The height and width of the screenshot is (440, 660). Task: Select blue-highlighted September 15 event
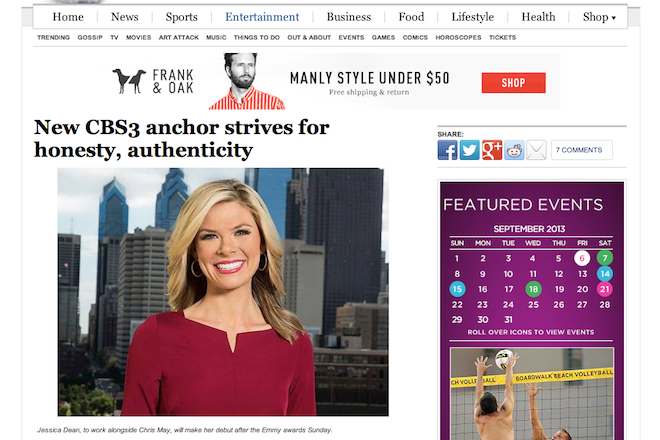(x=457, y=289)
